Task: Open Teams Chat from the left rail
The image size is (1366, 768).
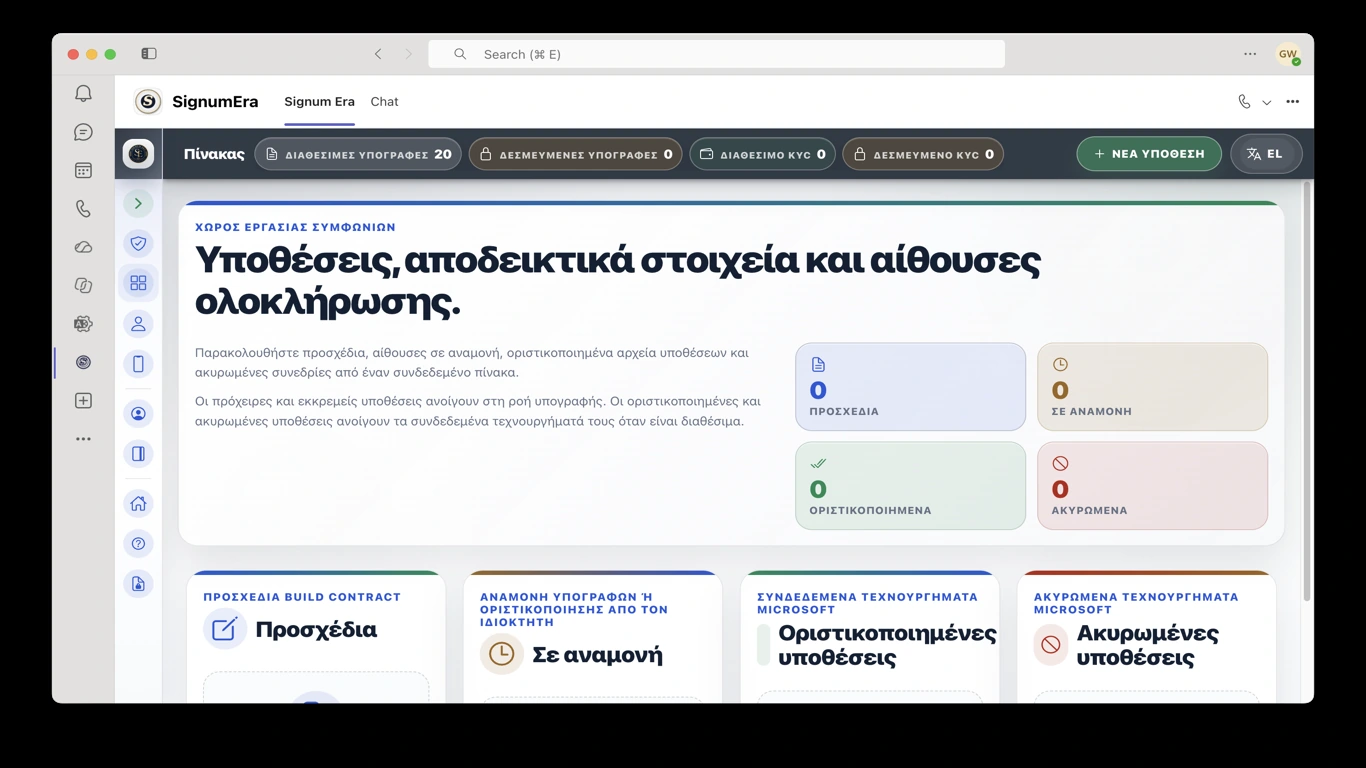Action: (83, 132)
